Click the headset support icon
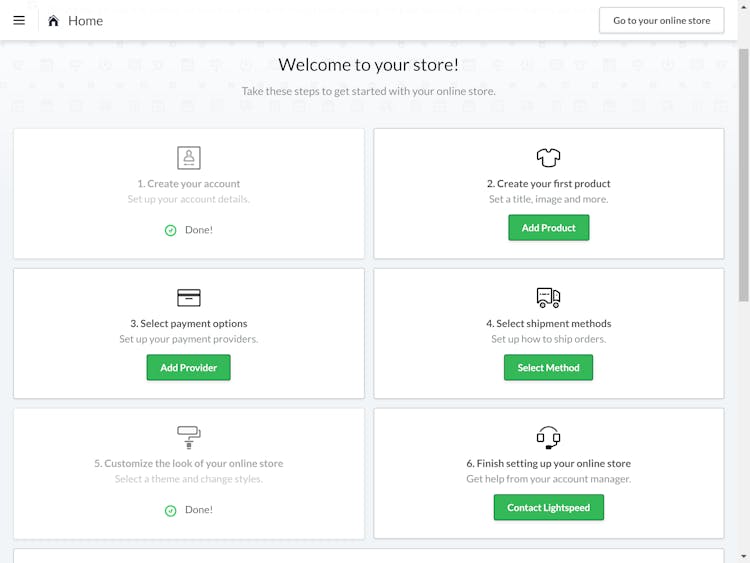Image resolution: width=750 pixels, height=563 pixels. (548, 437)
